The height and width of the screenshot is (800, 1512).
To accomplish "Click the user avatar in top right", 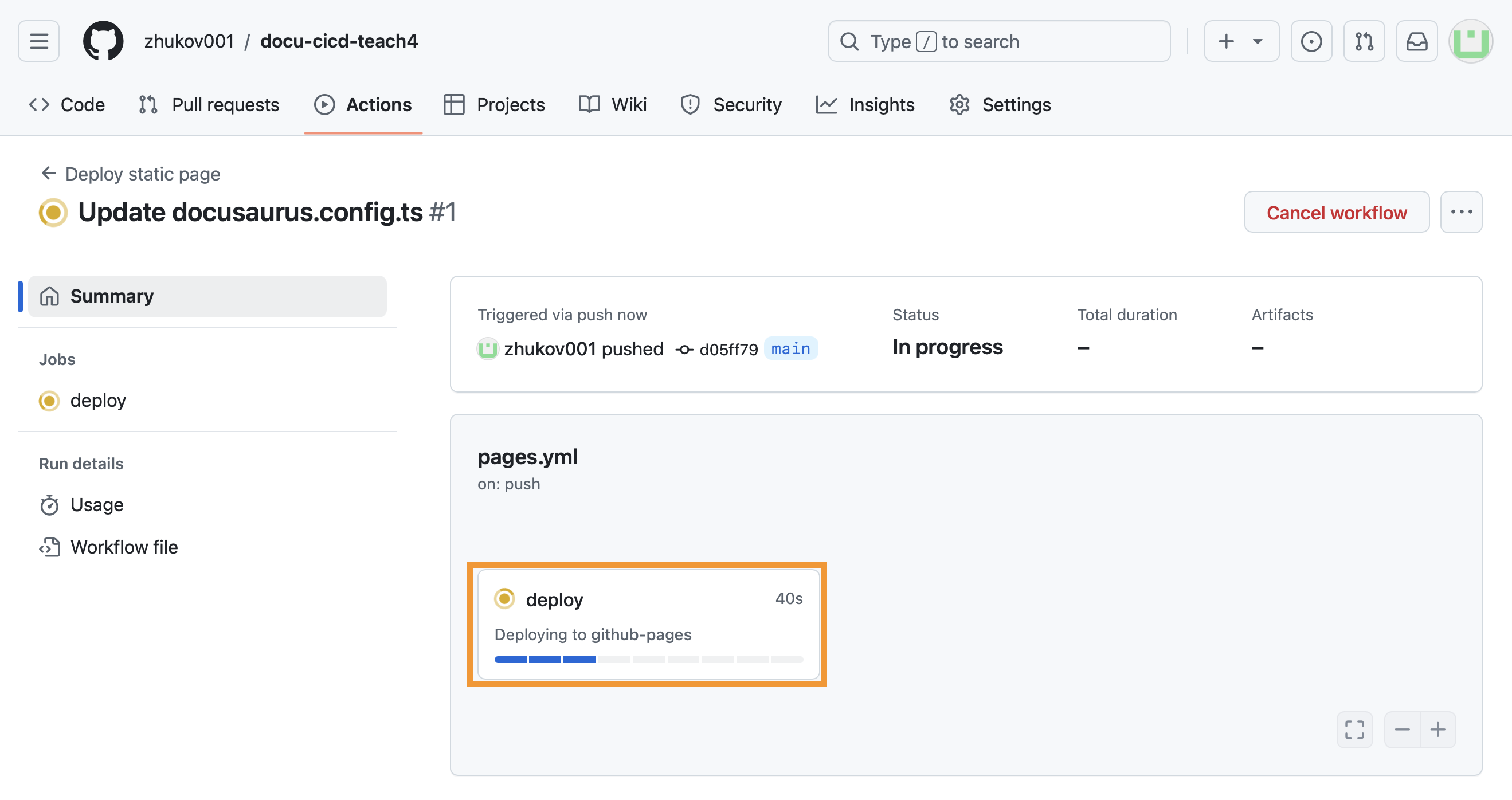I will click(x=1470, y=41).
